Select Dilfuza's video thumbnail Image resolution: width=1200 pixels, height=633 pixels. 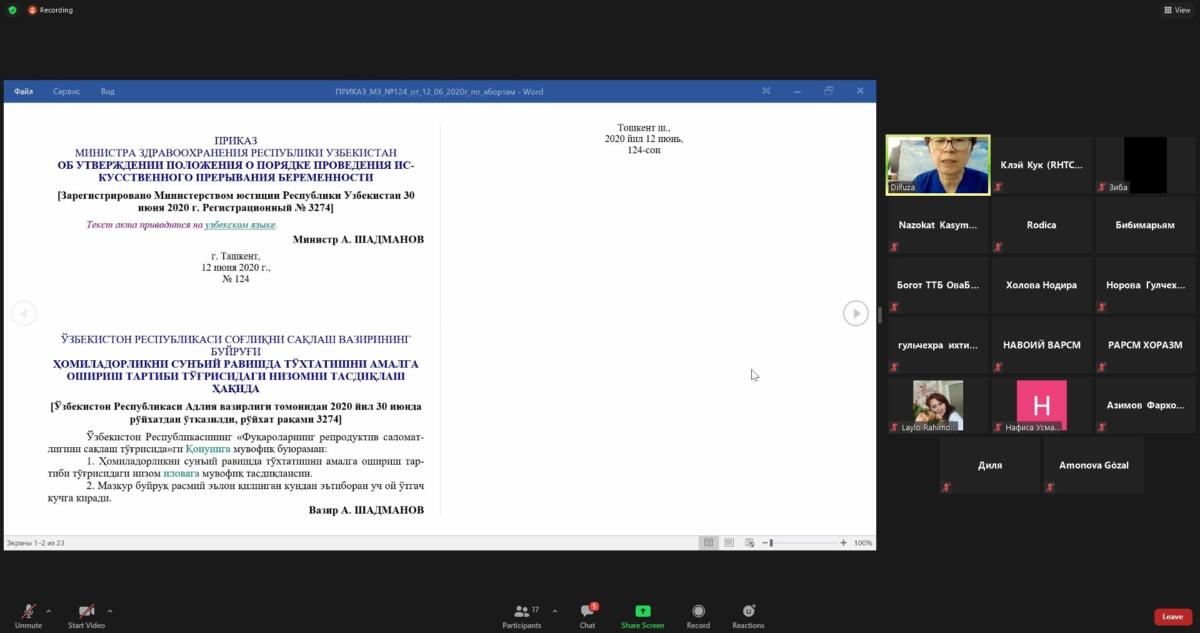[938, 165]
